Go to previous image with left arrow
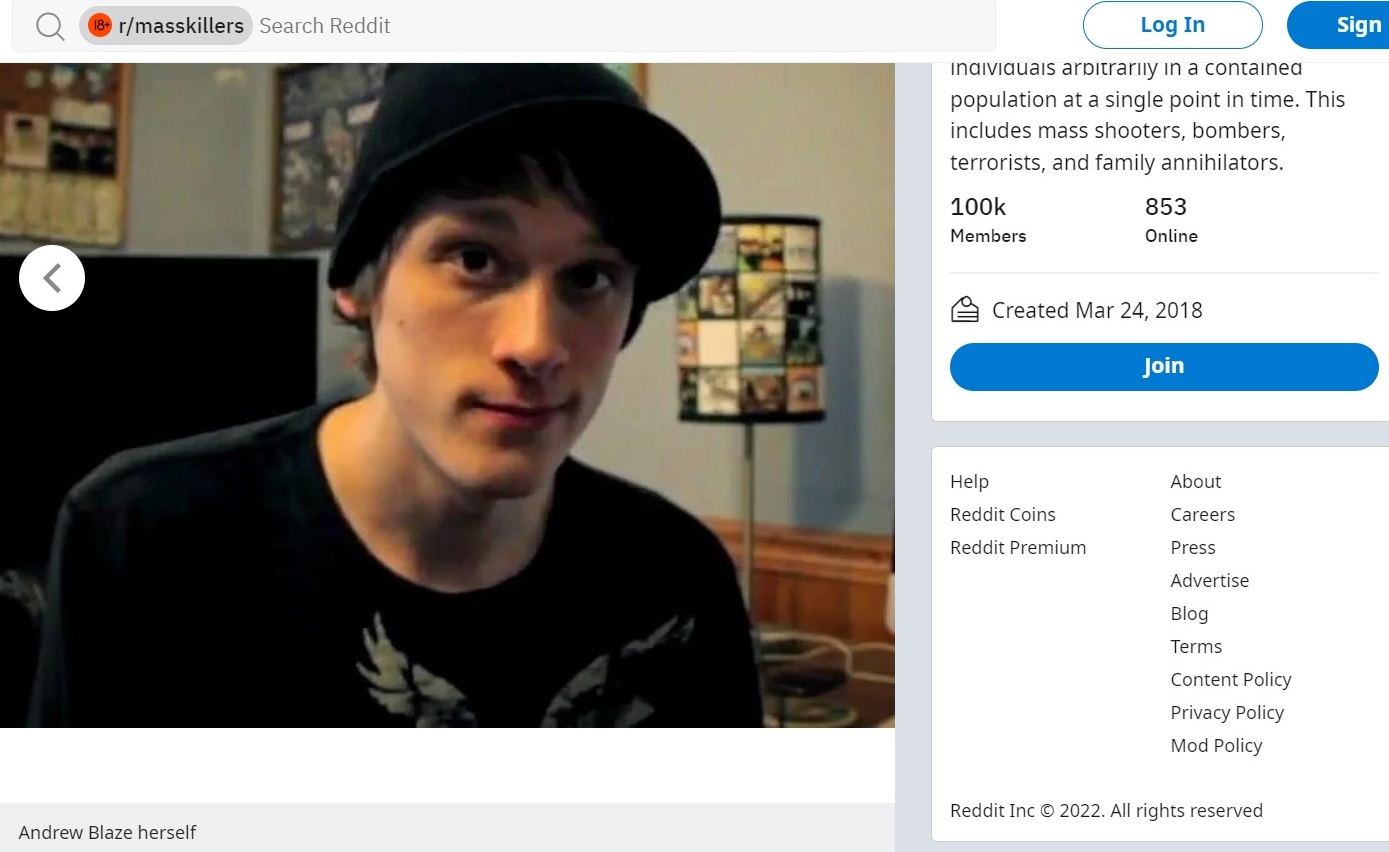The image size is (1389, 852). click(52, 278)
